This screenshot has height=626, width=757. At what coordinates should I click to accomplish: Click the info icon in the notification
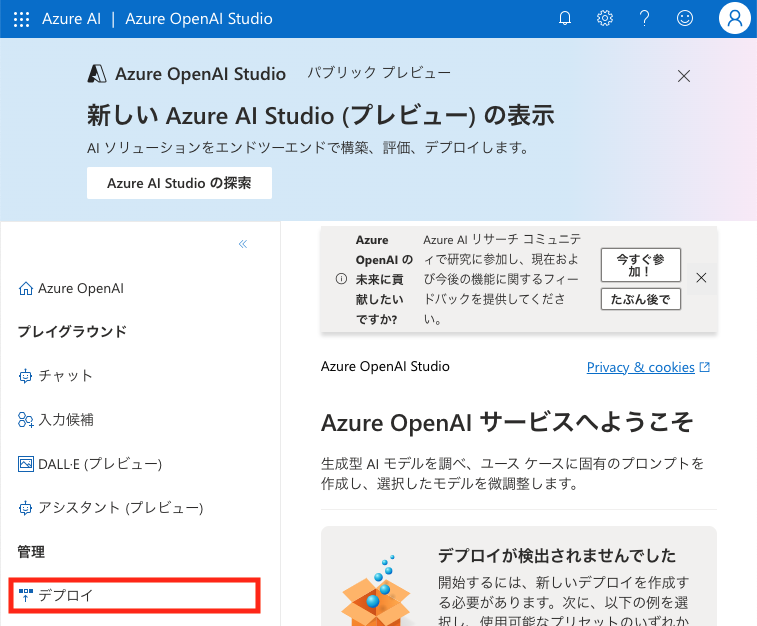click(x=341, y=278)
